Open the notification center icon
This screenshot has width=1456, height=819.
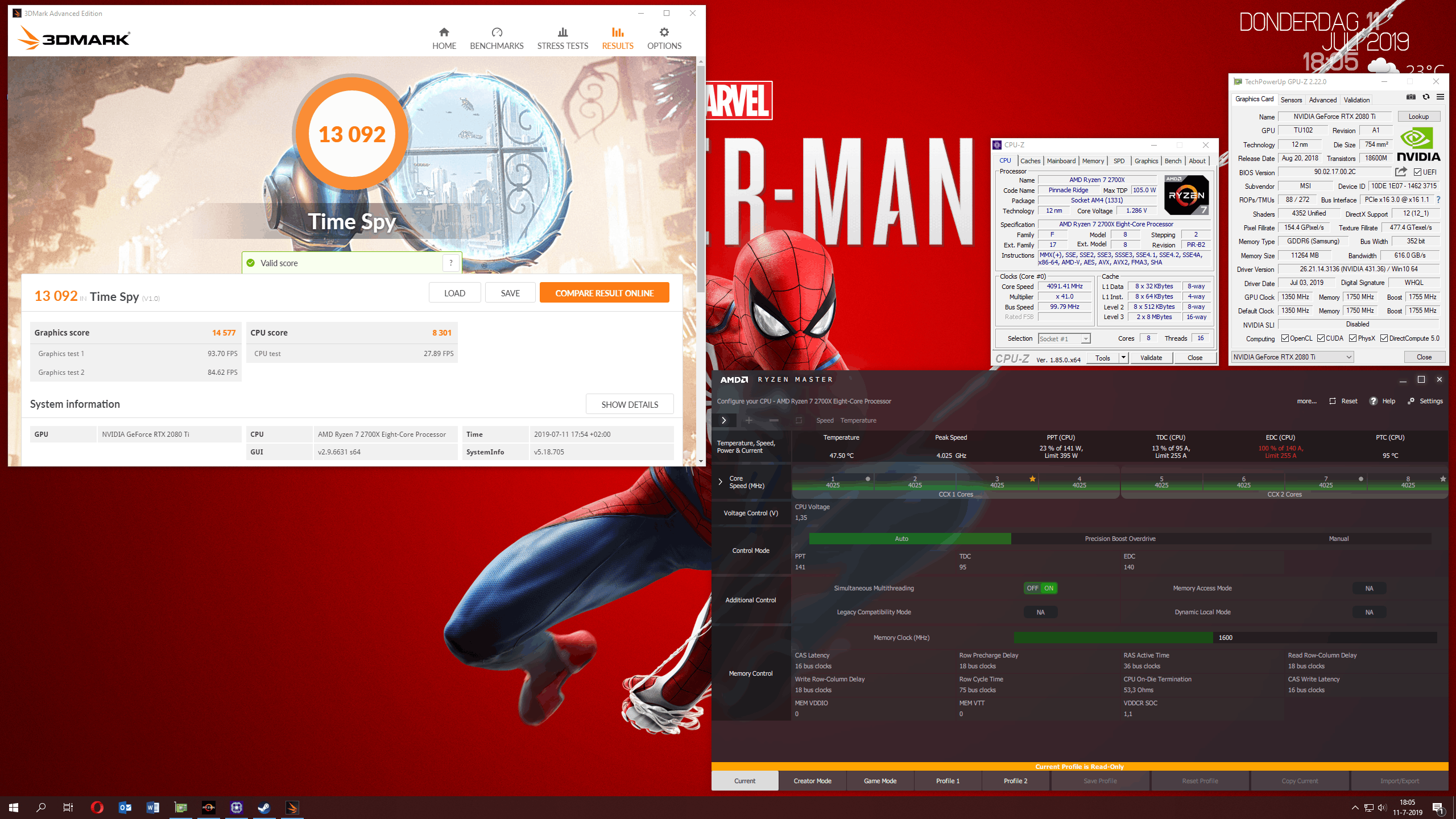click(1437, 808)
